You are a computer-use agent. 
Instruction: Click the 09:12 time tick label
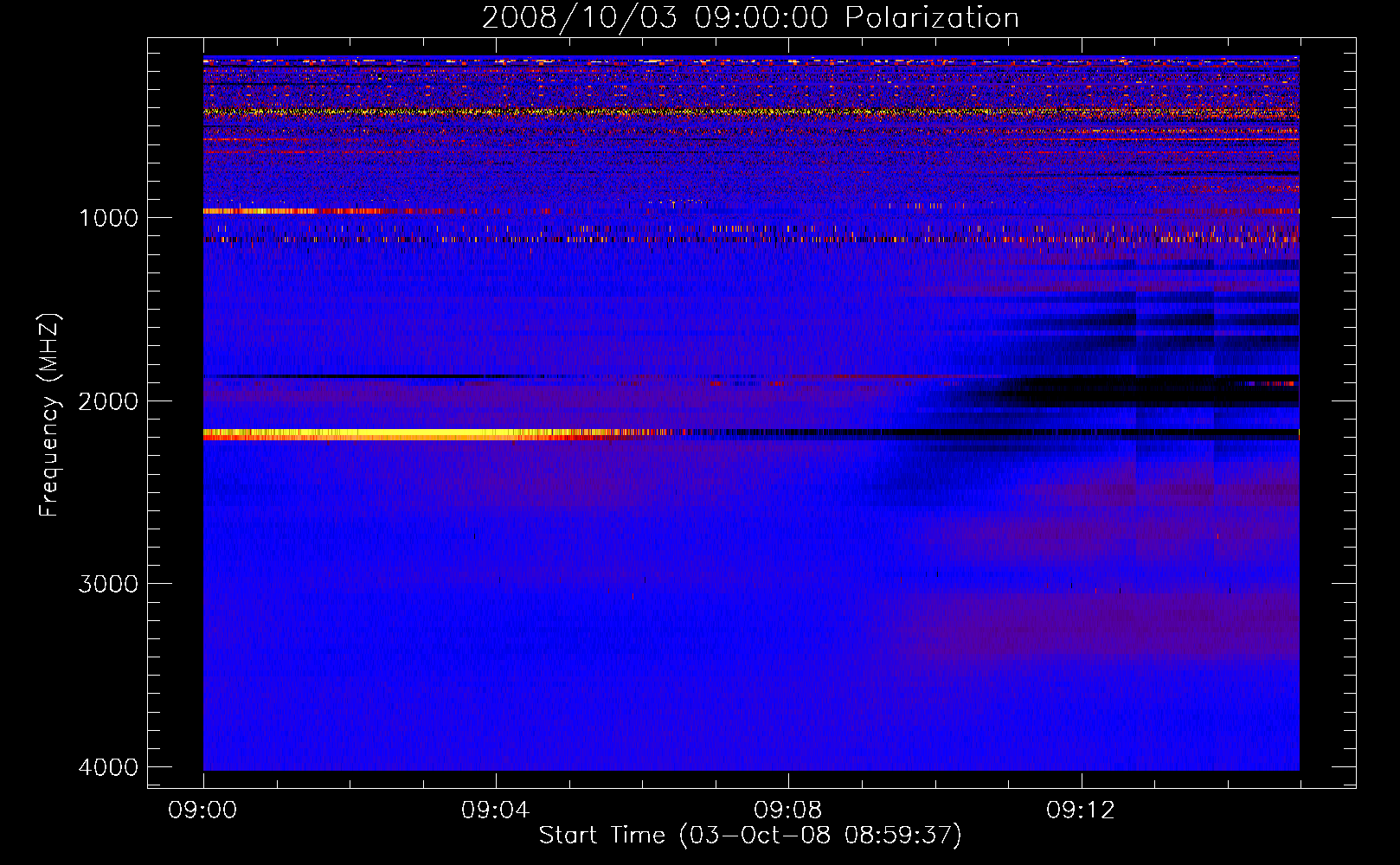(1081, 811)
